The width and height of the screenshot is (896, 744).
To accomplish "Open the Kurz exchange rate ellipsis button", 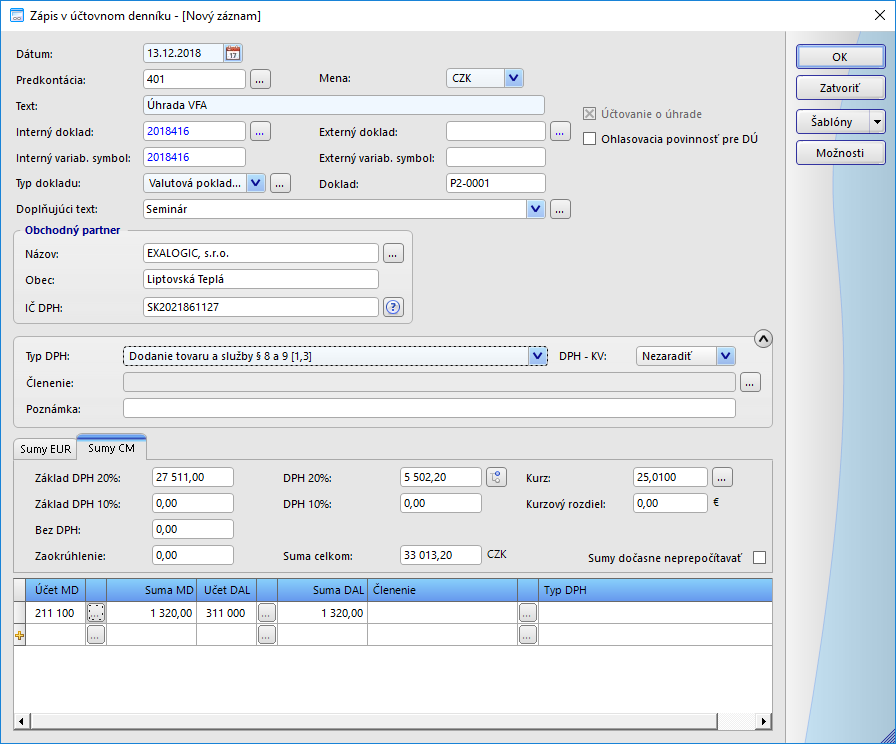I will click(722, 477).
